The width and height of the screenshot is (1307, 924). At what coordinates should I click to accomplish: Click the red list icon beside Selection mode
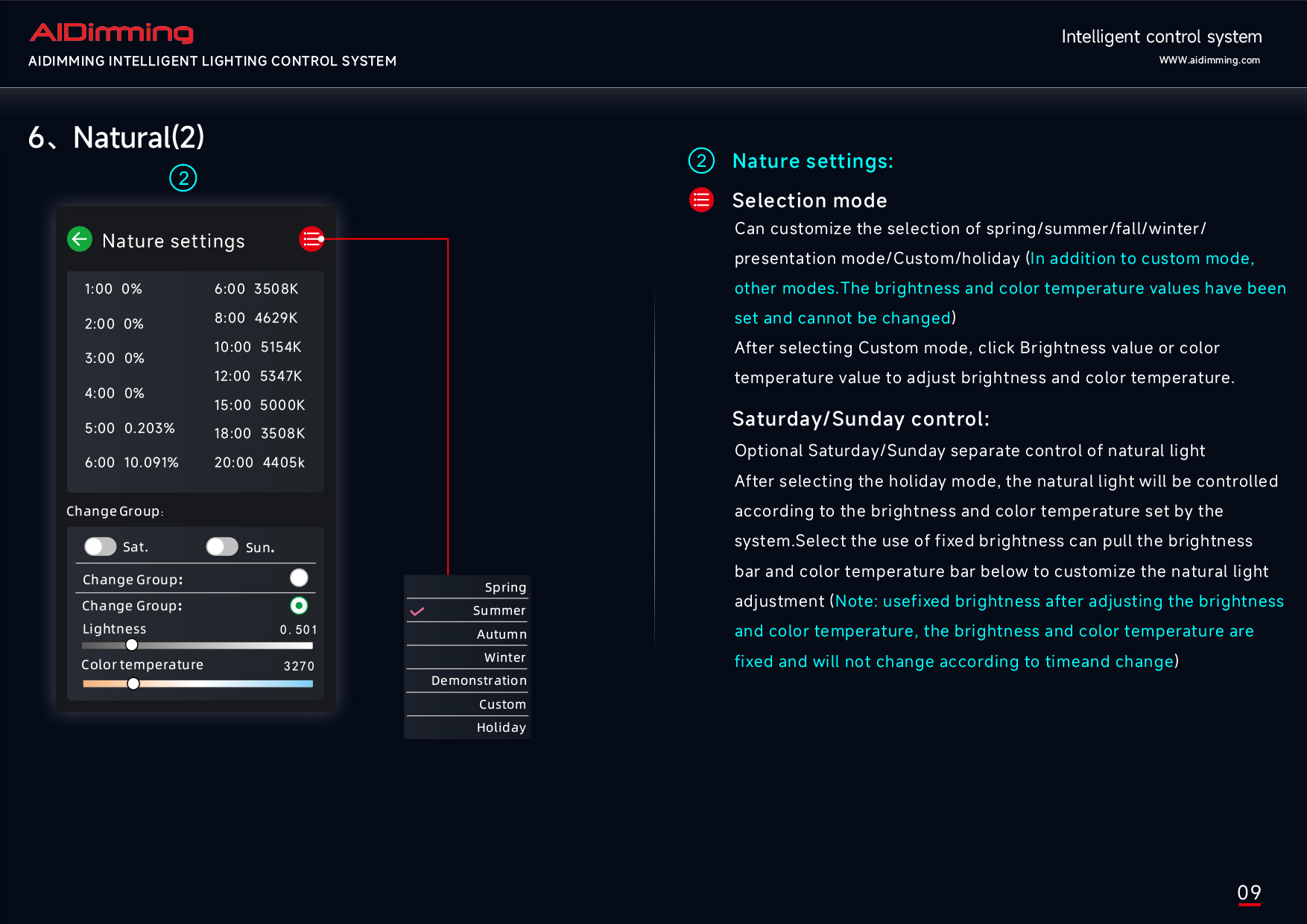tap(701, 200)
